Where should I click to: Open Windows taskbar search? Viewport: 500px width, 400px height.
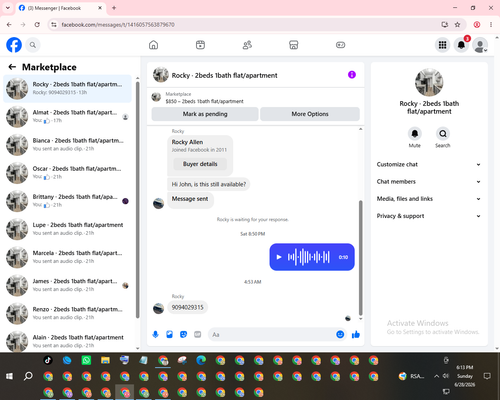28,376
